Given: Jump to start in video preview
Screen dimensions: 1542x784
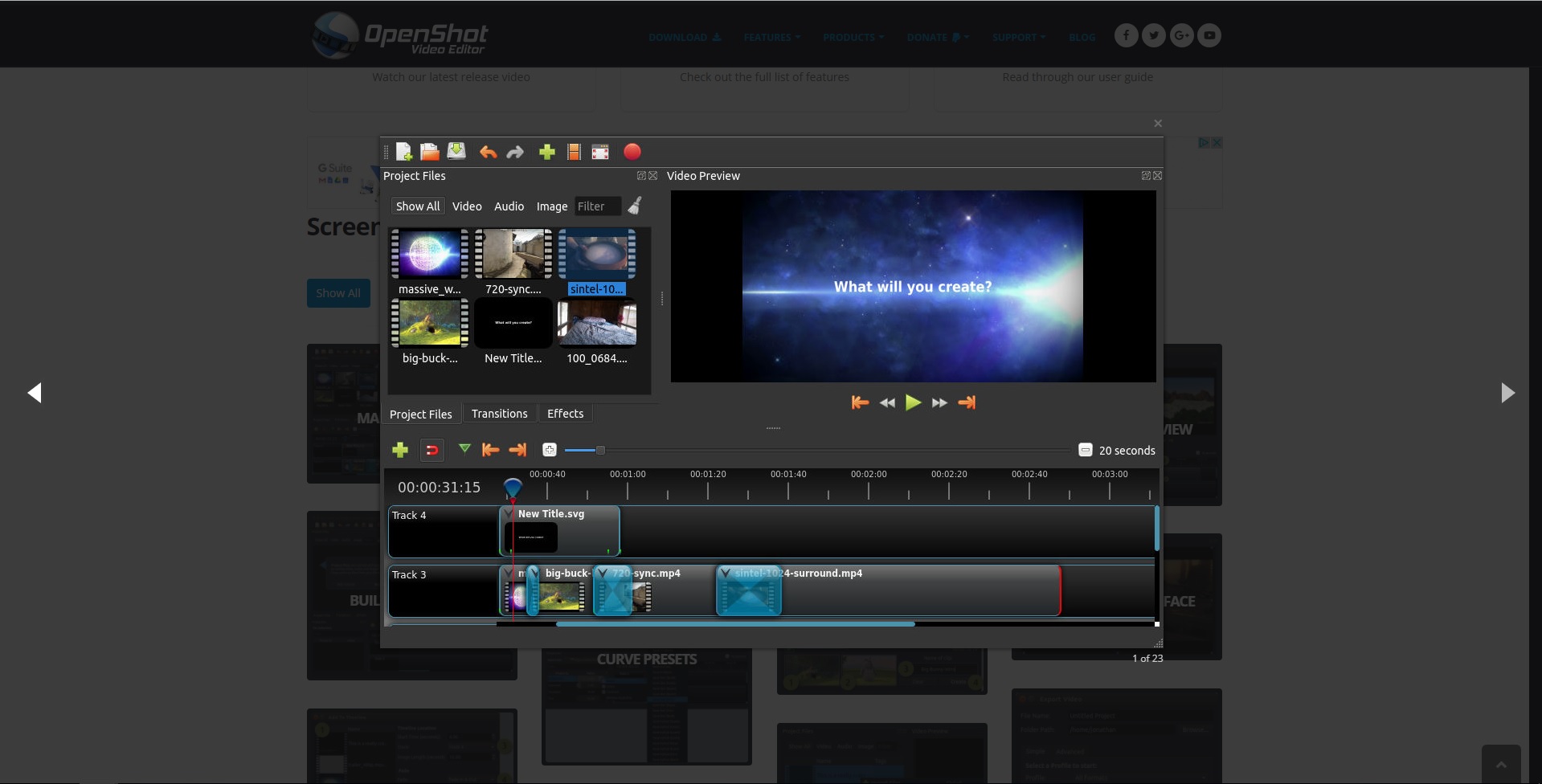Looking at the screenshot, I should pos(860,402).
